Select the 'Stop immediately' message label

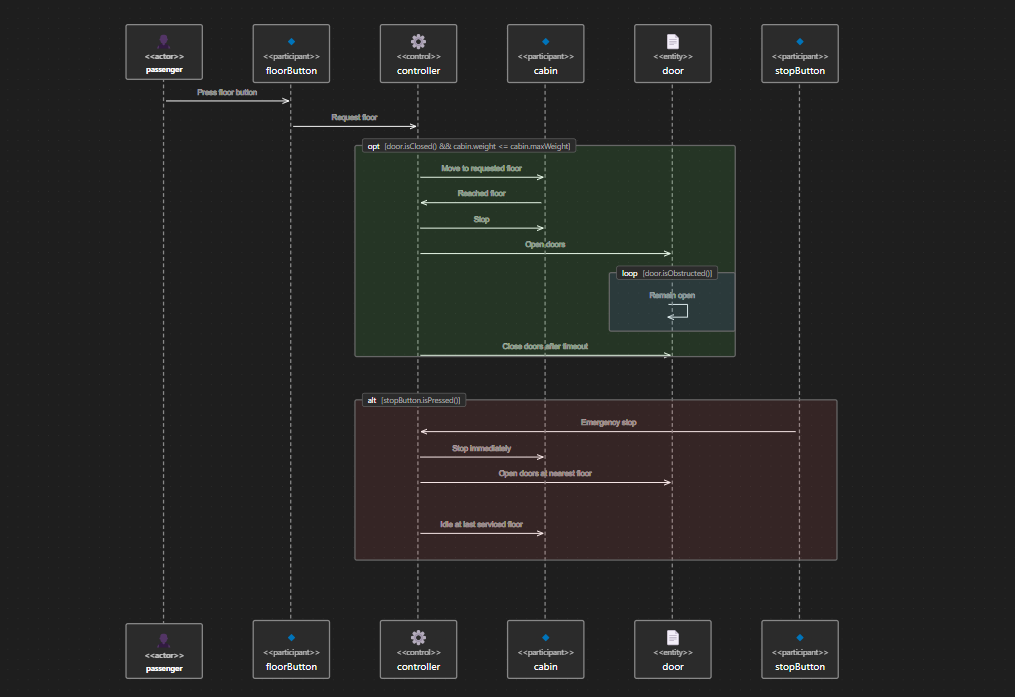(x=482, y=448)
